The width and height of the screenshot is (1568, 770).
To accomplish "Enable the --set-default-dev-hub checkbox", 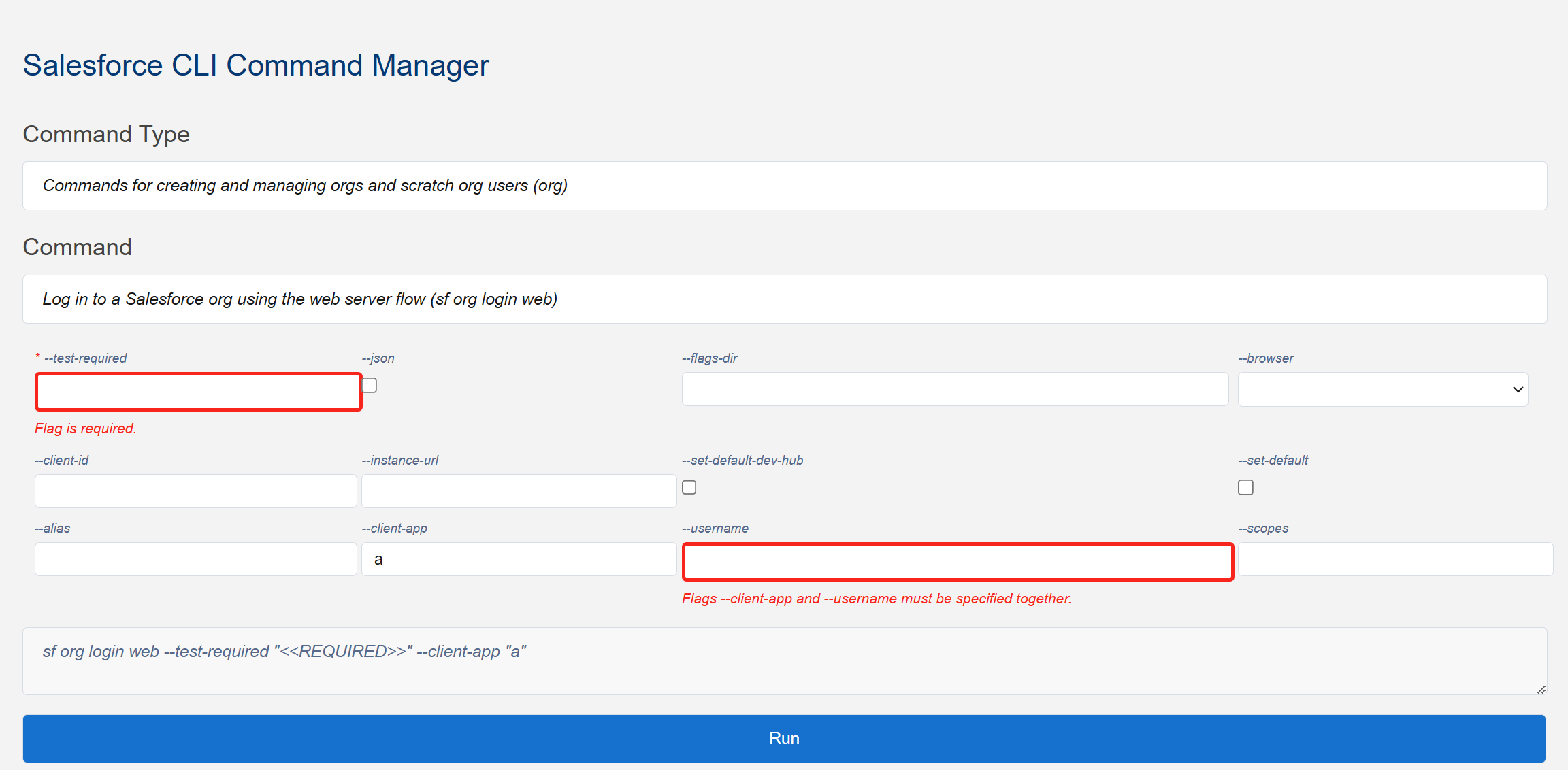I will click(689, 488).
